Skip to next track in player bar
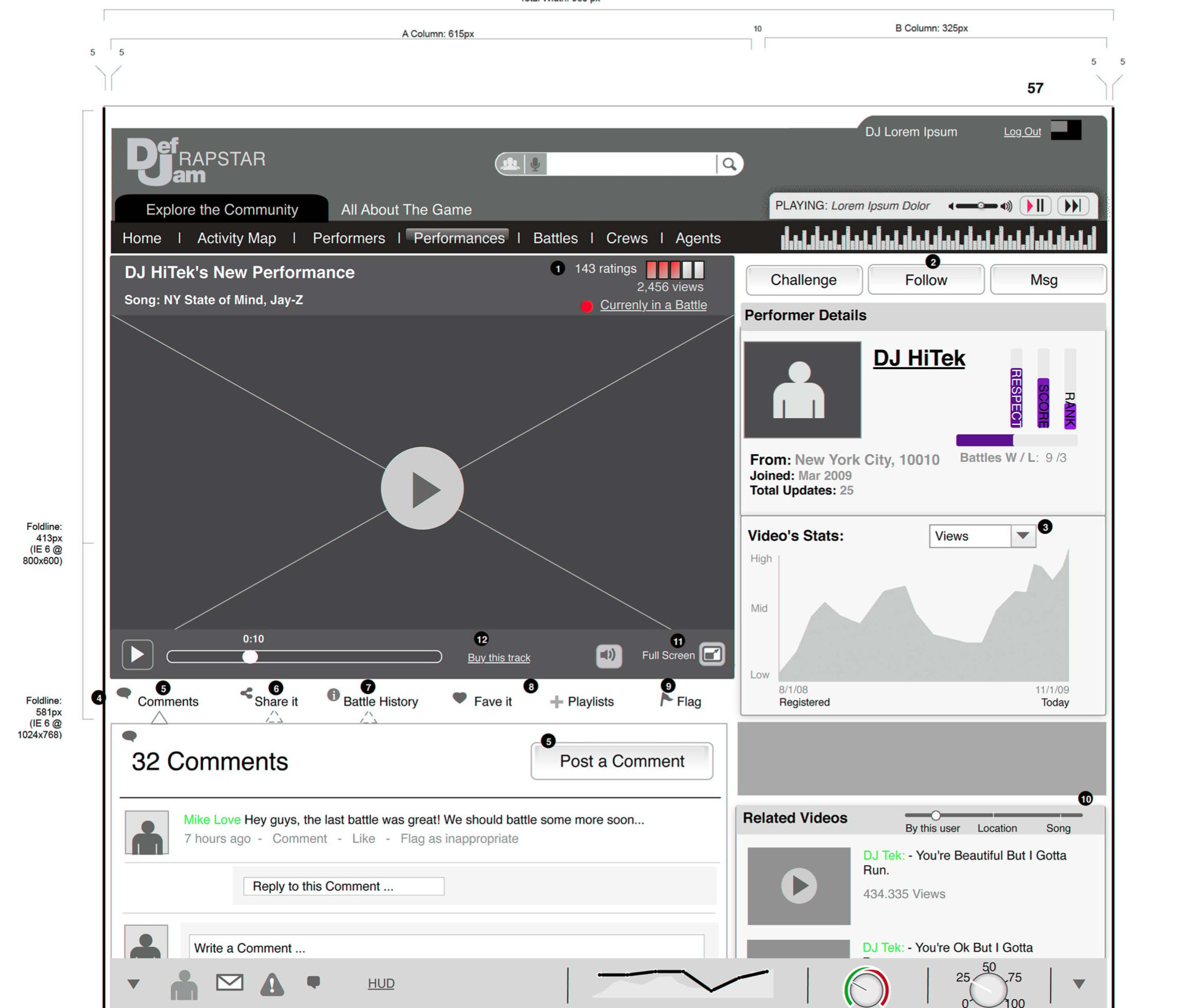 [x=1073, y=206]
